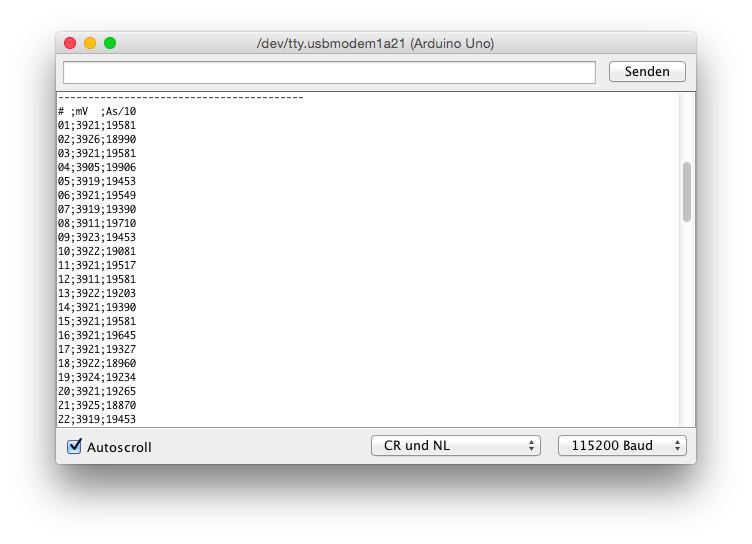
Task: Click the output row 08;3911;19710
Action: [x=97, y=223]
